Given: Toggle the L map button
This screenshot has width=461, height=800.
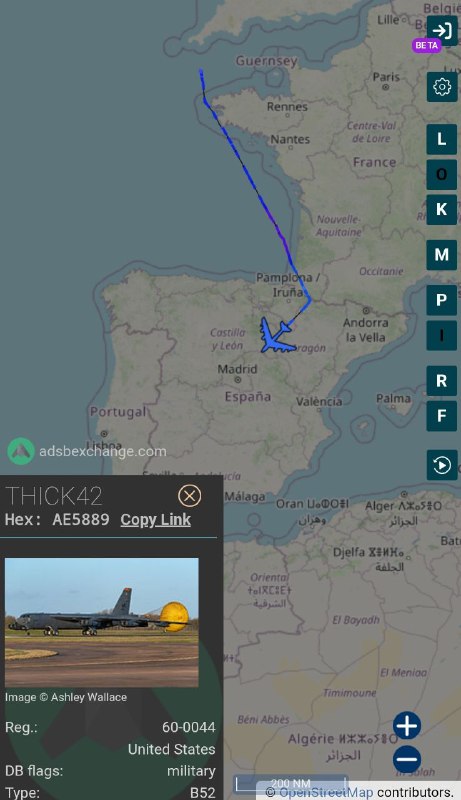Looking at the screenshot, I should pos(442,139).
